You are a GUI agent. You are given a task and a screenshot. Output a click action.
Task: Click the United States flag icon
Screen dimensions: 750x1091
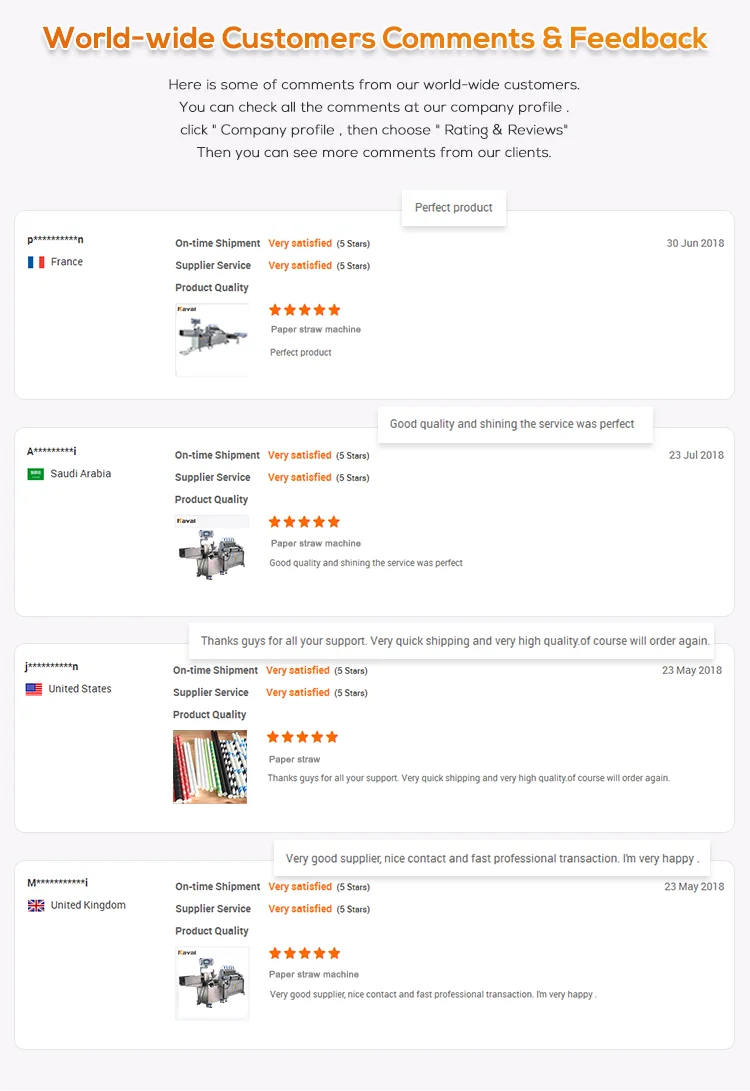34,689
